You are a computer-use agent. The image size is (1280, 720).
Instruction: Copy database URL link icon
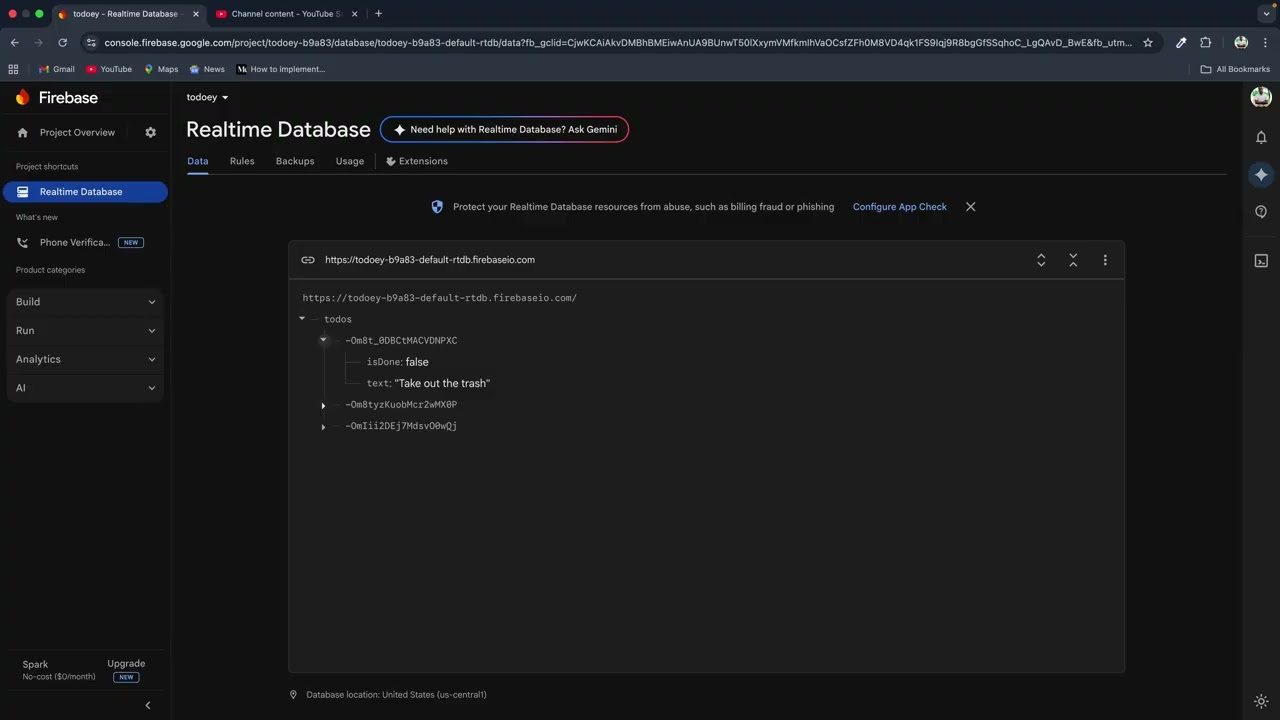(x=308, y=260)
